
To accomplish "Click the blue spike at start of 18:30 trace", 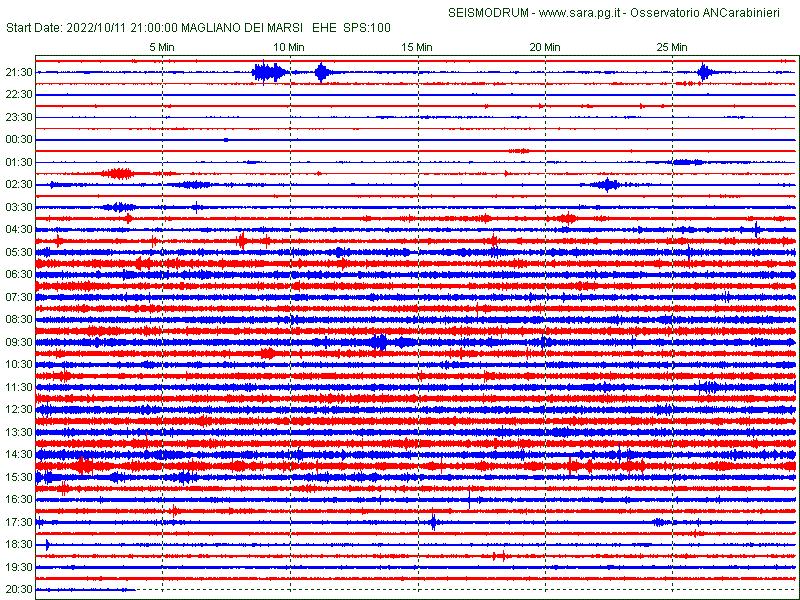I will [47, 544].
